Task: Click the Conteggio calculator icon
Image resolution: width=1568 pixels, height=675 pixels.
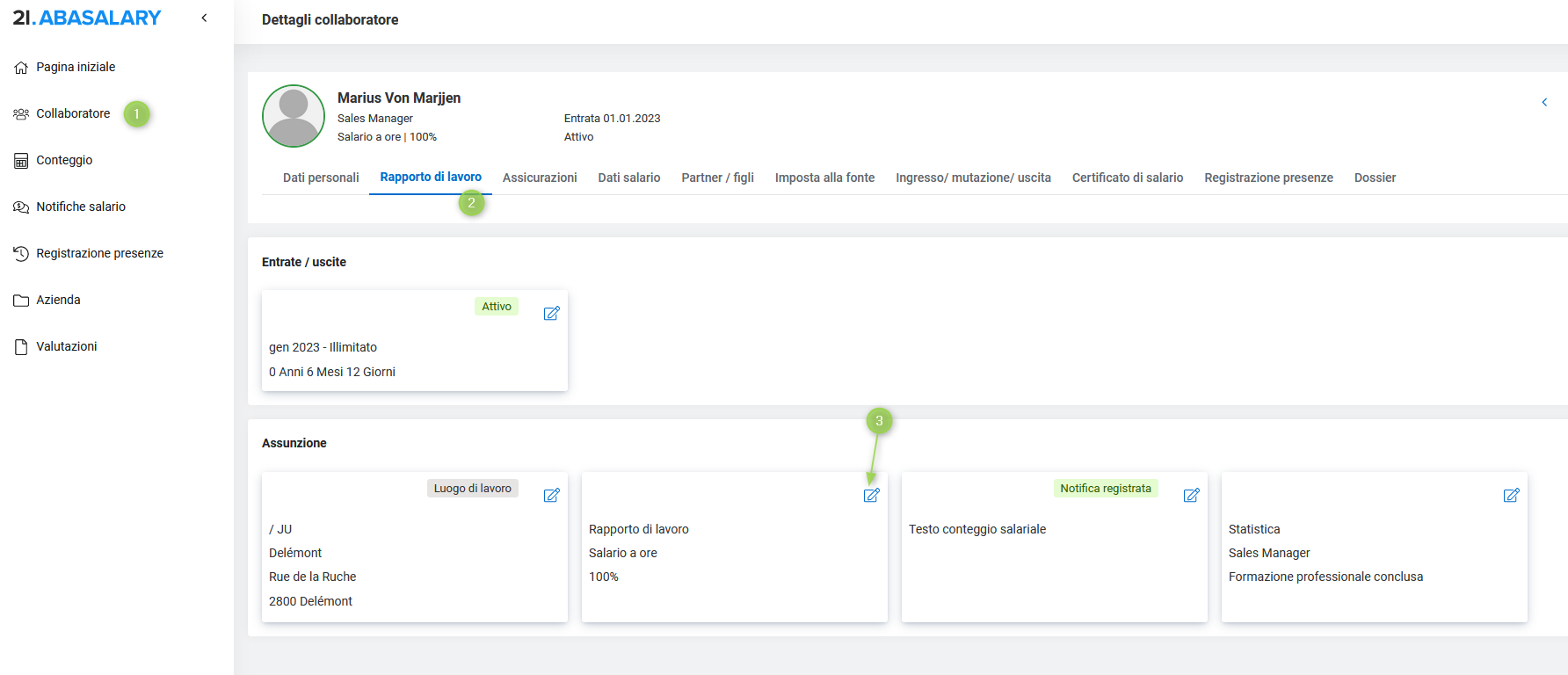Action: [21, 161]
